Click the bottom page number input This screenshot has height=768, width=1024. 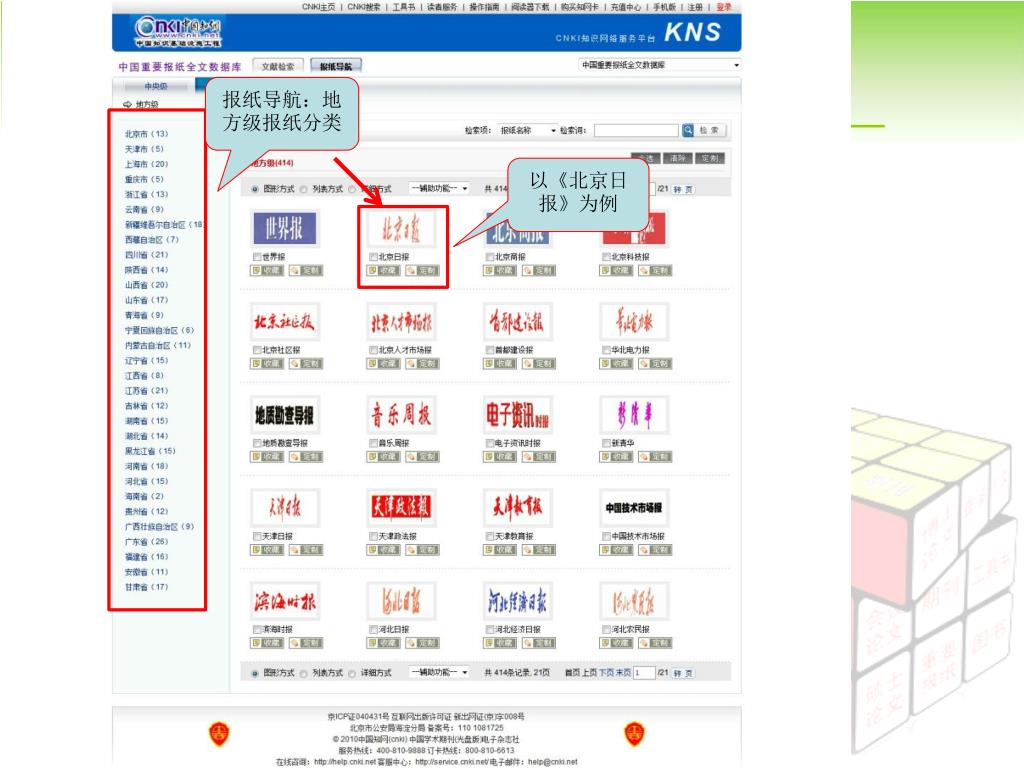[x=644, y=673]
